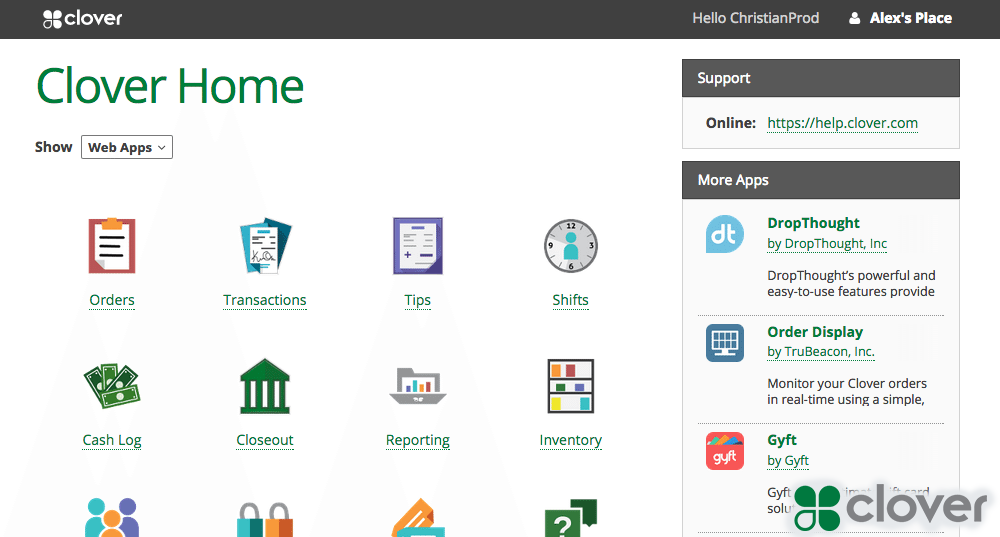This screenshot has width=1000, height=537.
Task: Open the Alex's Place merchant menu
Action: (900, 18)
